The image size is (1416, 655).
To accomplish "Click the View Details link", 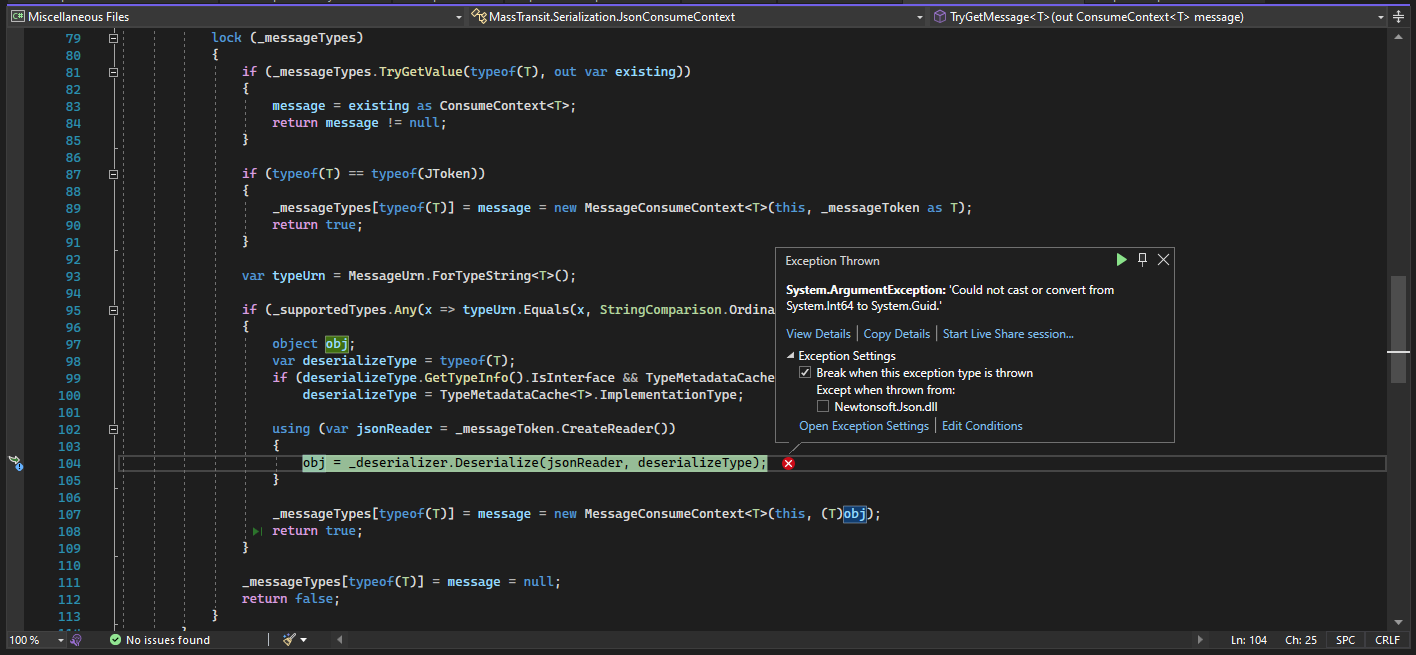I will [x=818, y=334].
